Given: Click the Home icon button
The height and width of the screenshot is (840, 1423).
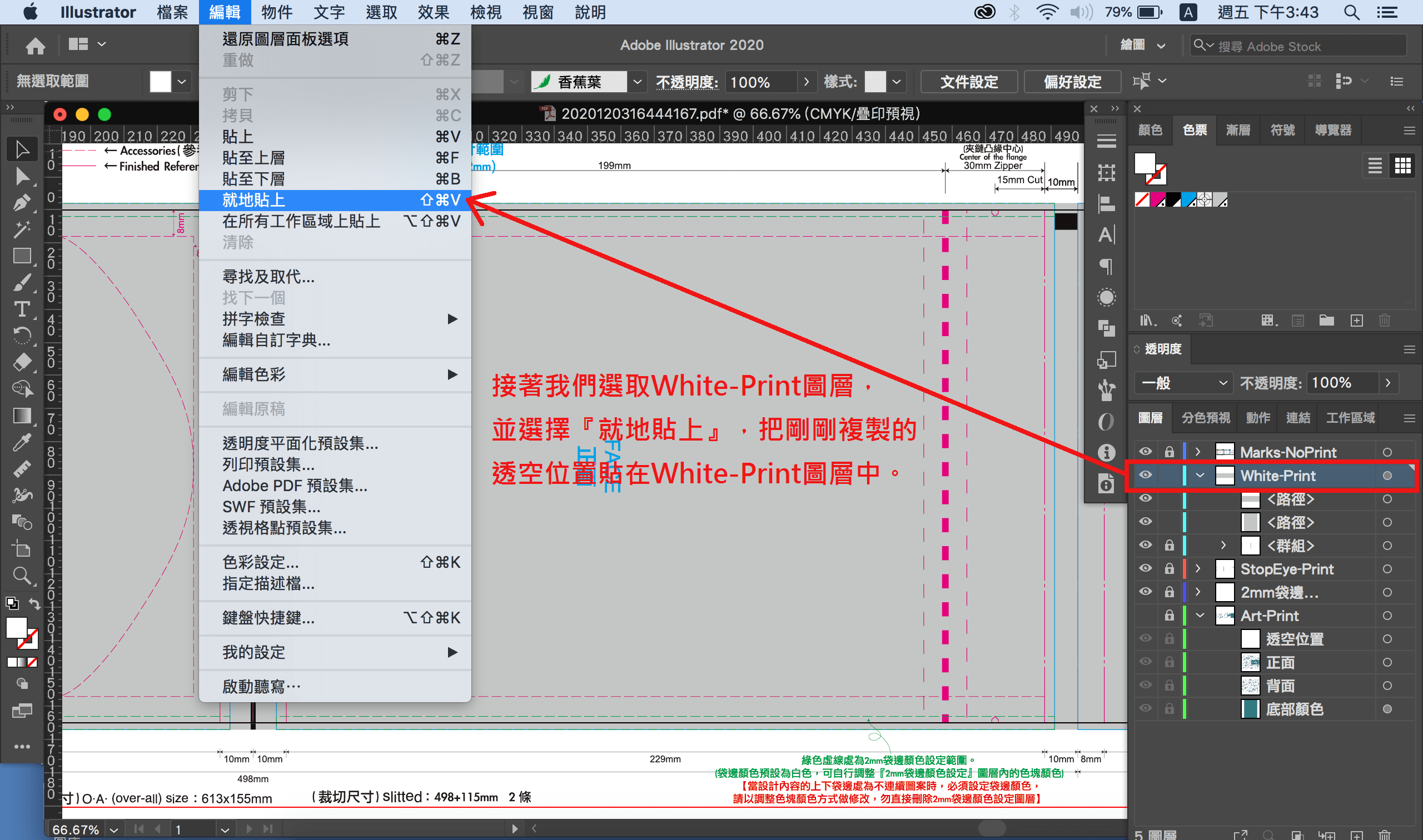Looking at the screenshot, I should click(35, 46).
